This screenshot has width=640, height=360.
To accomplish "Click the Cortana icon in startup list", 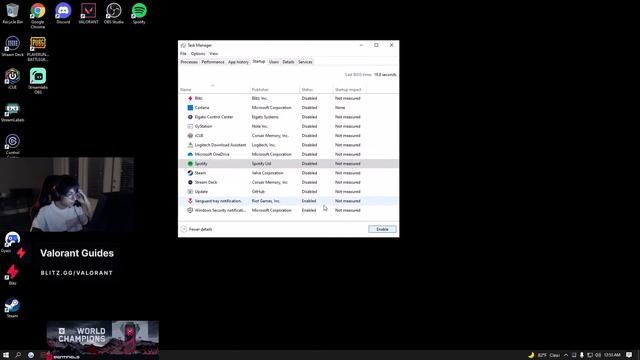I will click(190, 108).
